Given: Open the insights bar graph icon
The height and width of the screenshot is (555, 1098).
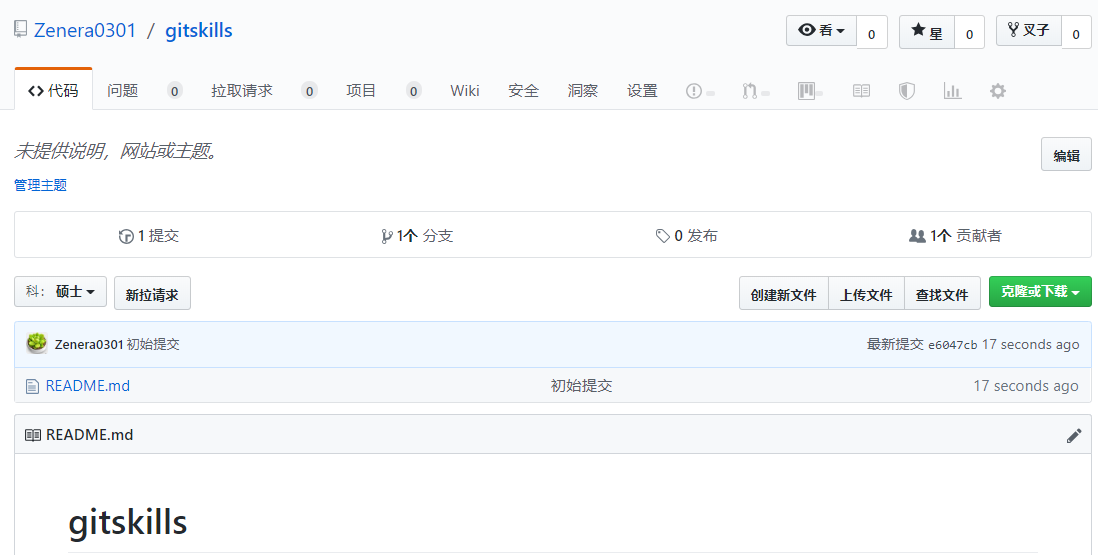Looking at the screenshot, I should [952, 91].
